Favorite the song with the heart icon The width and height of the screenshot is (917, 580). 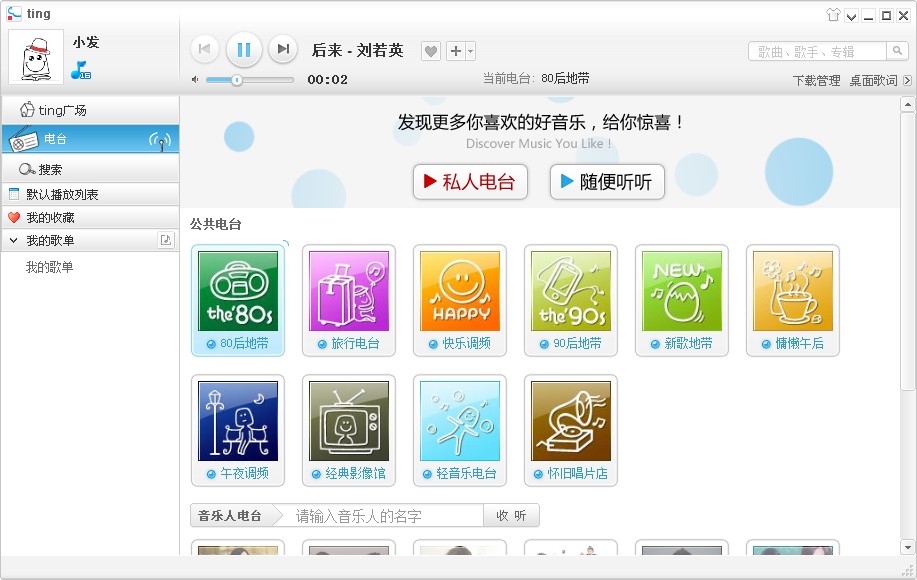[x=430, y=51]
